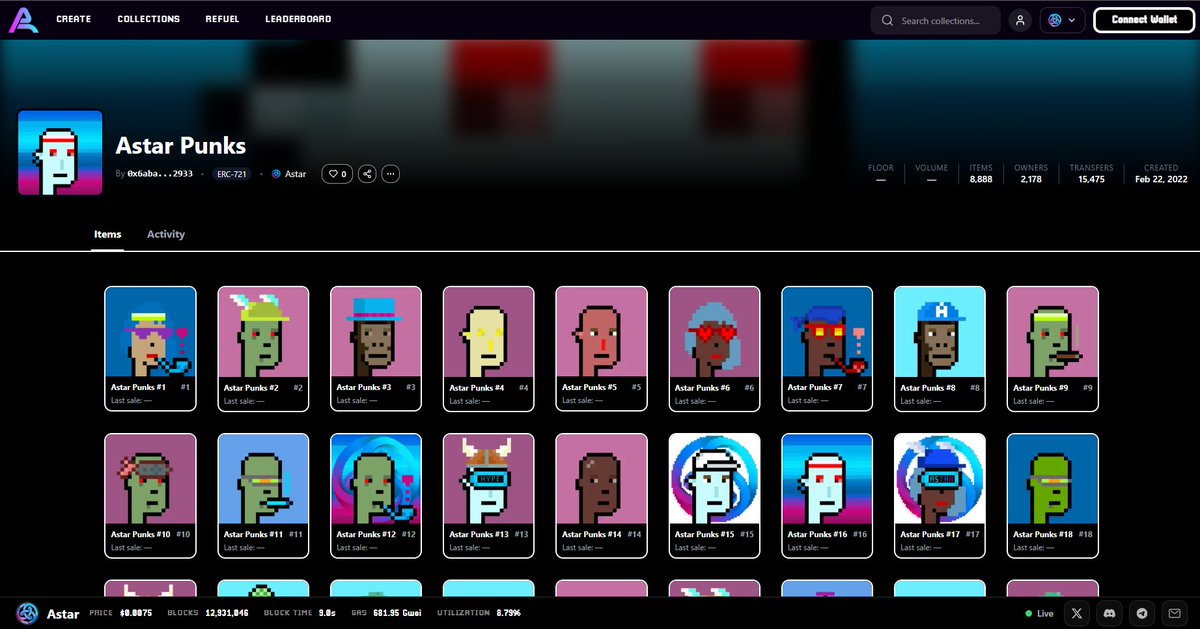Screen dimensions: 1200x629
Task: Open Astar Punks #16 card
Action: 827,496
